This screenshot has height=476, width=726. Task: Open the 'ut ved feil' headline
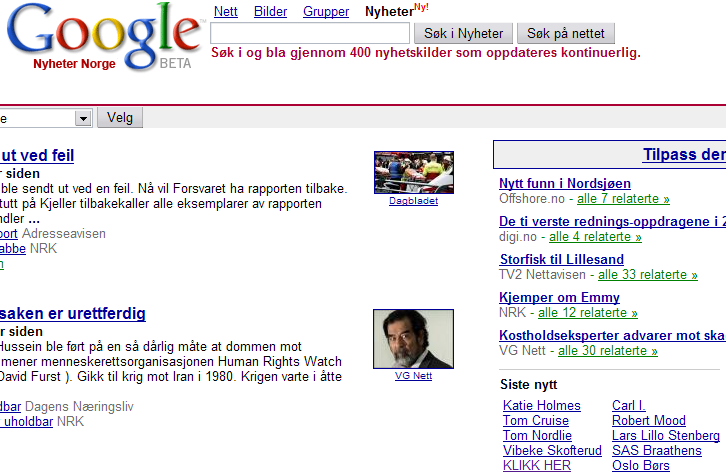pos(37,155)
